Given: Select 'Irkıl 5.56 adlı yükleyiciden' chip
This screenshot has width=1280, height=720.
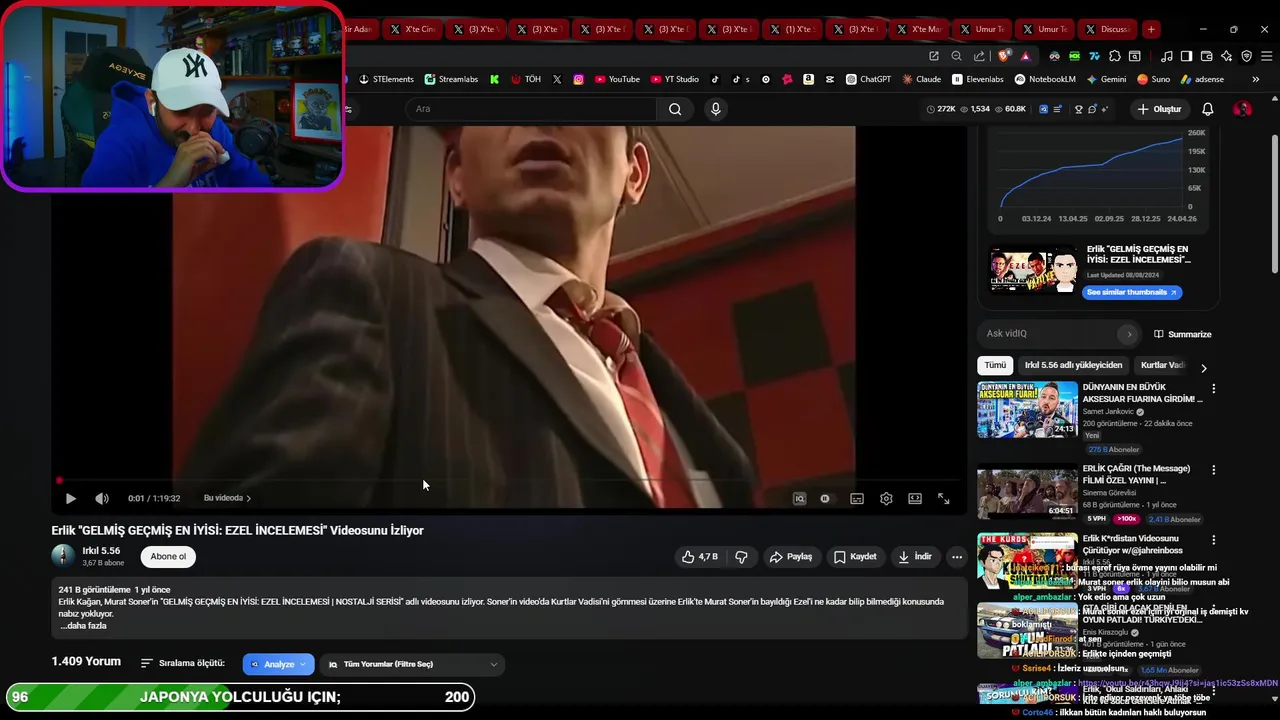Looking at the screenshot, I should pos(1074,365).
